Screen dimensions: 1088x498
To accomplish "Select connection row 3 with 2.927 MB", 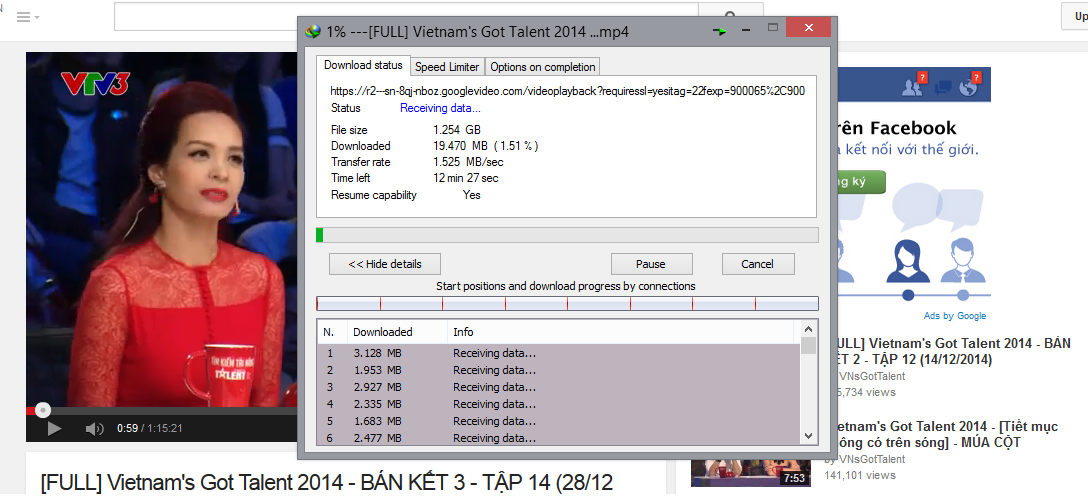I will click(x=559, y=386).
